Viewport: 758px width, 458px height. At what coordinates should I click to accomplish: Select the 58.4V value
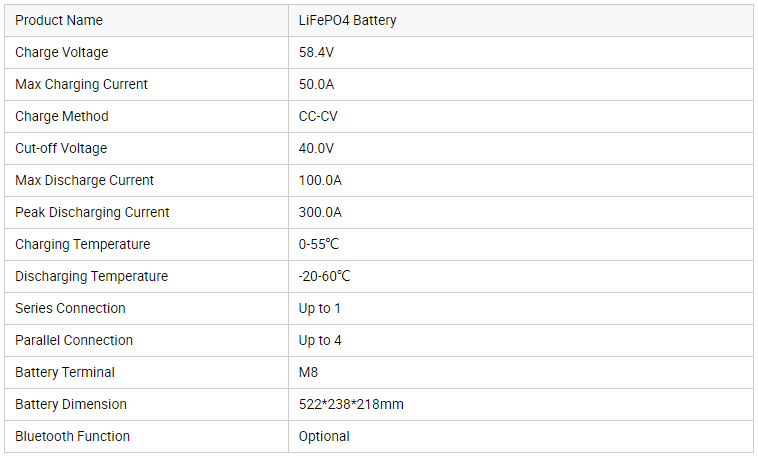coord(316,53)
